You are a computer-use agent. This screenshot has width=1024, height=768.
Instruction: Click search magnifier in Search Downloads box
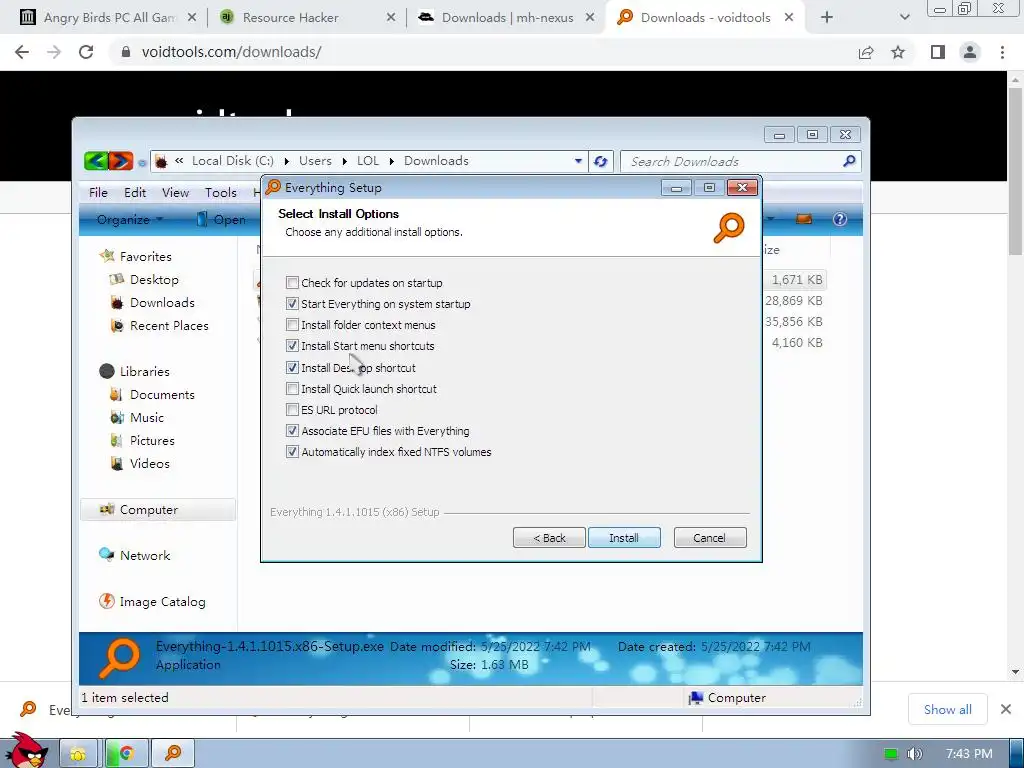coord(849,161)
